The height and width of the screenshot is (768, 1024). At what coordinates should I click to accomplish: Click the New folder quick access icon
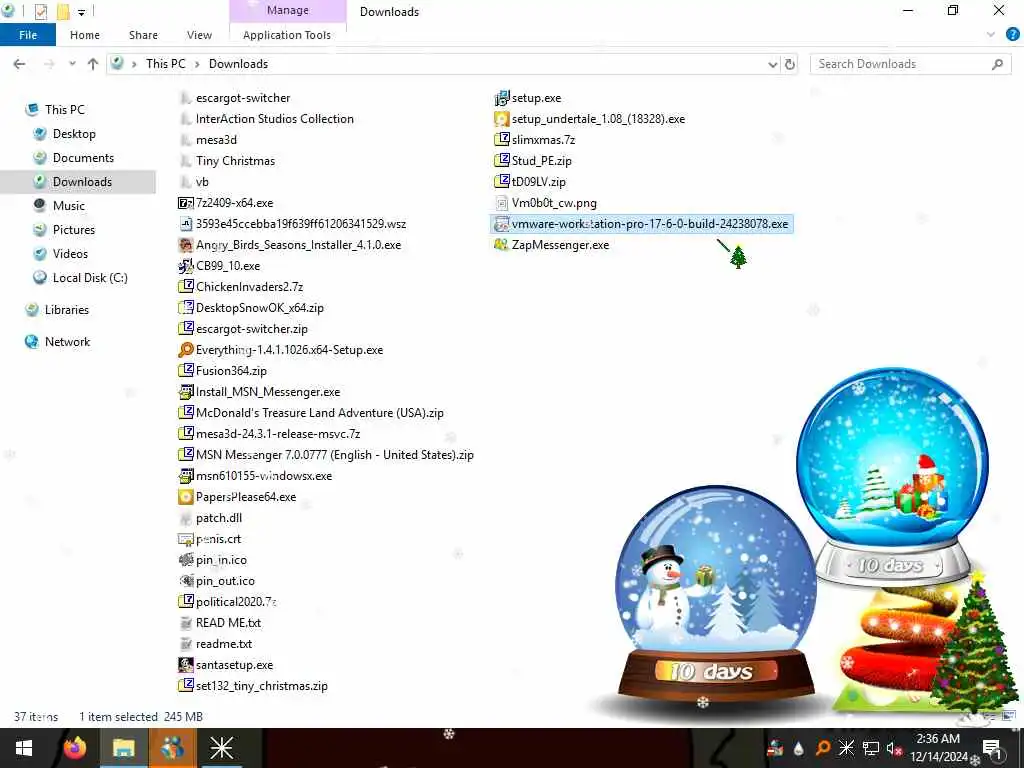(x=63, y=11)
